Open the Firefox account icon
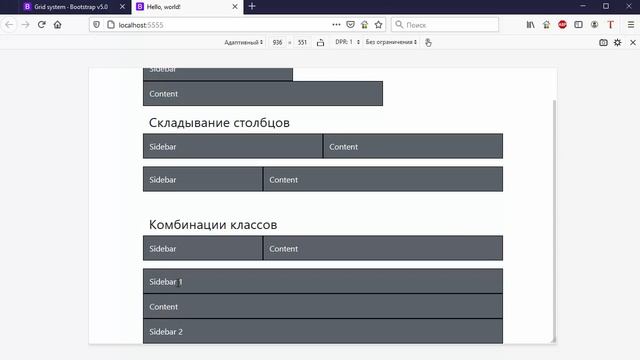This screenshot has height=360, width=640. 594,24
